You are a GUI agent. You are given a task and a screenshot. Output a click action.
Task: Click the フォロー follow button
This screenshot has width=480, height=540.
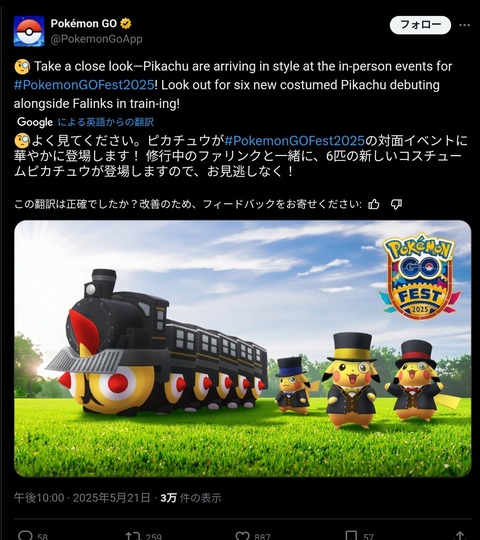420,25
